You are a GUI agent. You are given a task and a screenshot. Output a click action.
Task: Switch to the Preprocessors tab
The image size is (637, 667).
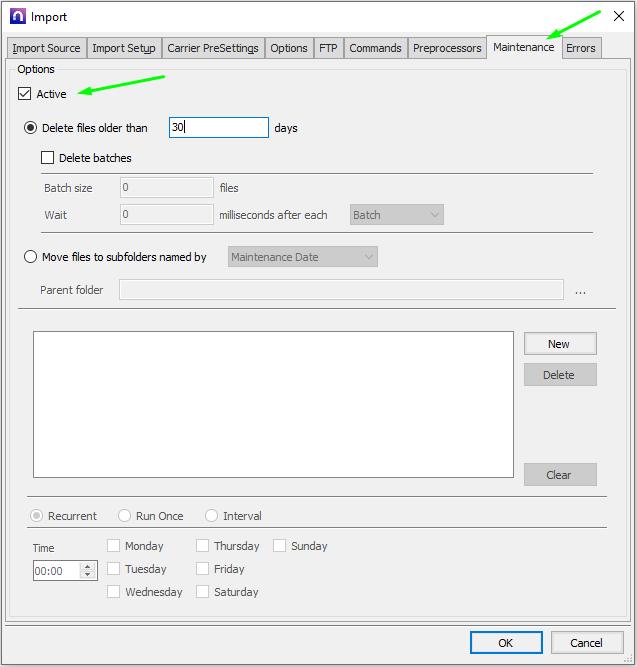pos(447,48)
